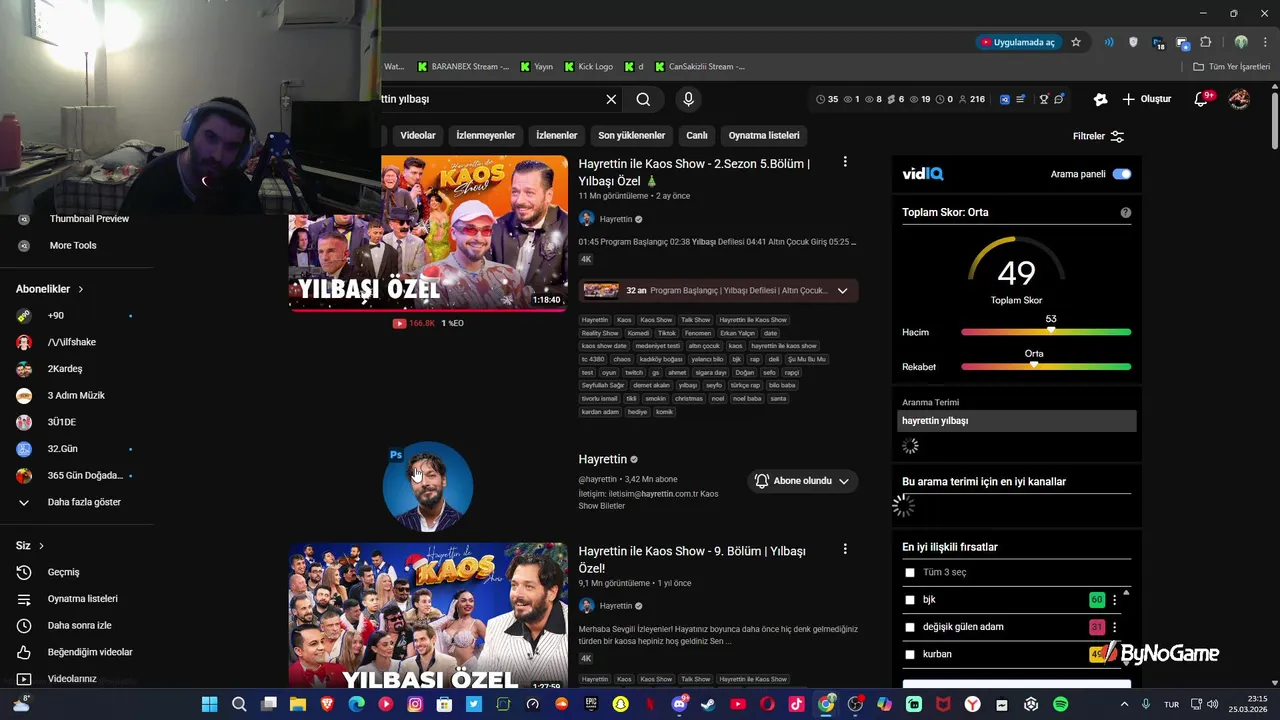Screen dimensions: 1280x720
Task: Open the Abonelikler section chevron
Action: tap(81, 289)
